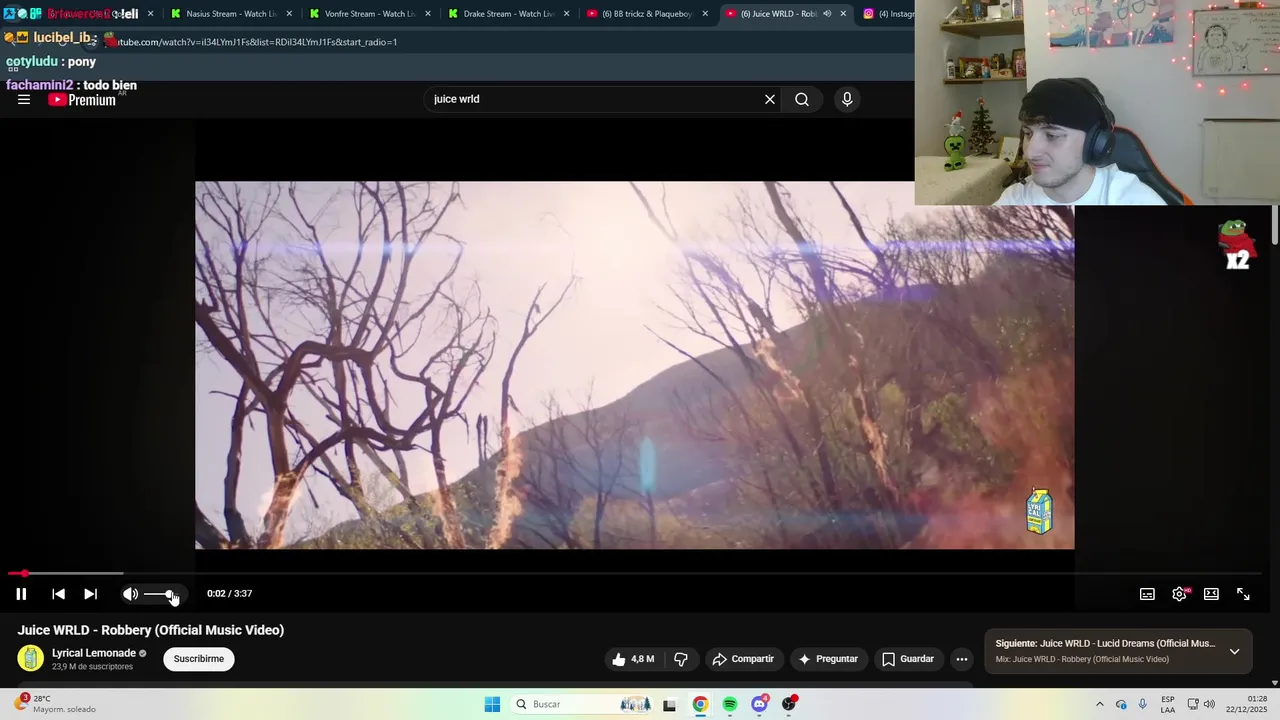Enter fullscreen mode
This screenshot has height=720, width=1280.
coord(1243,594)
